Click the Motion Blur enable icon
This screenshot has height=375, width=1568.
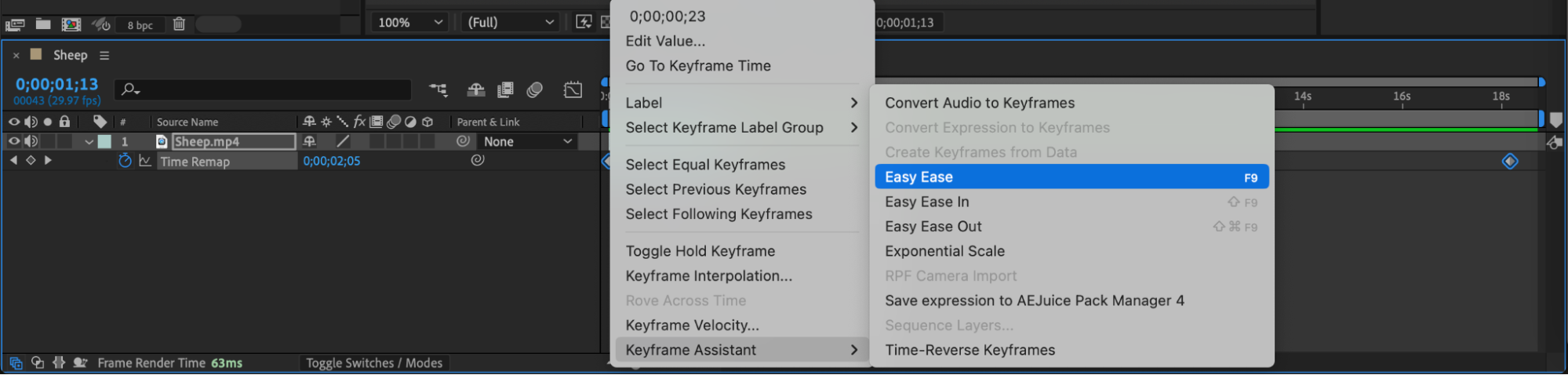click(x=535, y=89)
